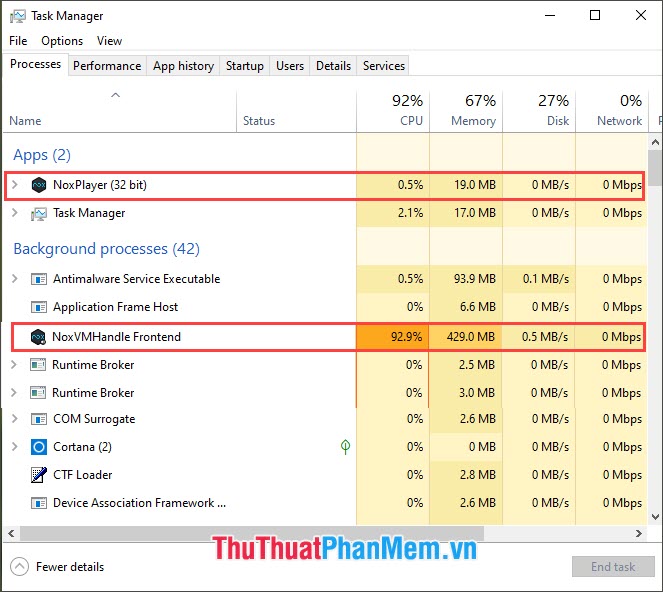Click Task Manager's 2.1% CPU cell

[393, 213]
